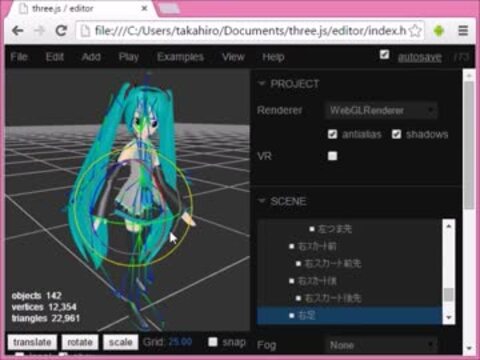Open the Fog None dropdown
This screenshot has width=480, height=360.
380,345
